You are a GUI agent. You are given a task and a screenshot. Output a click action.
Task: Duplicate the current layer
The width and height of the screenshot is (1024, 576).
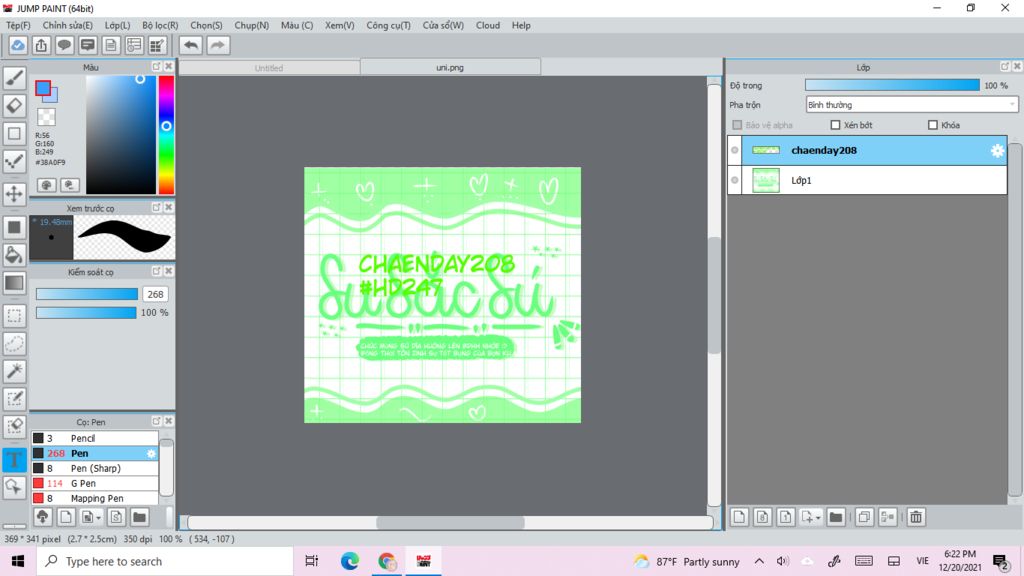863,517
